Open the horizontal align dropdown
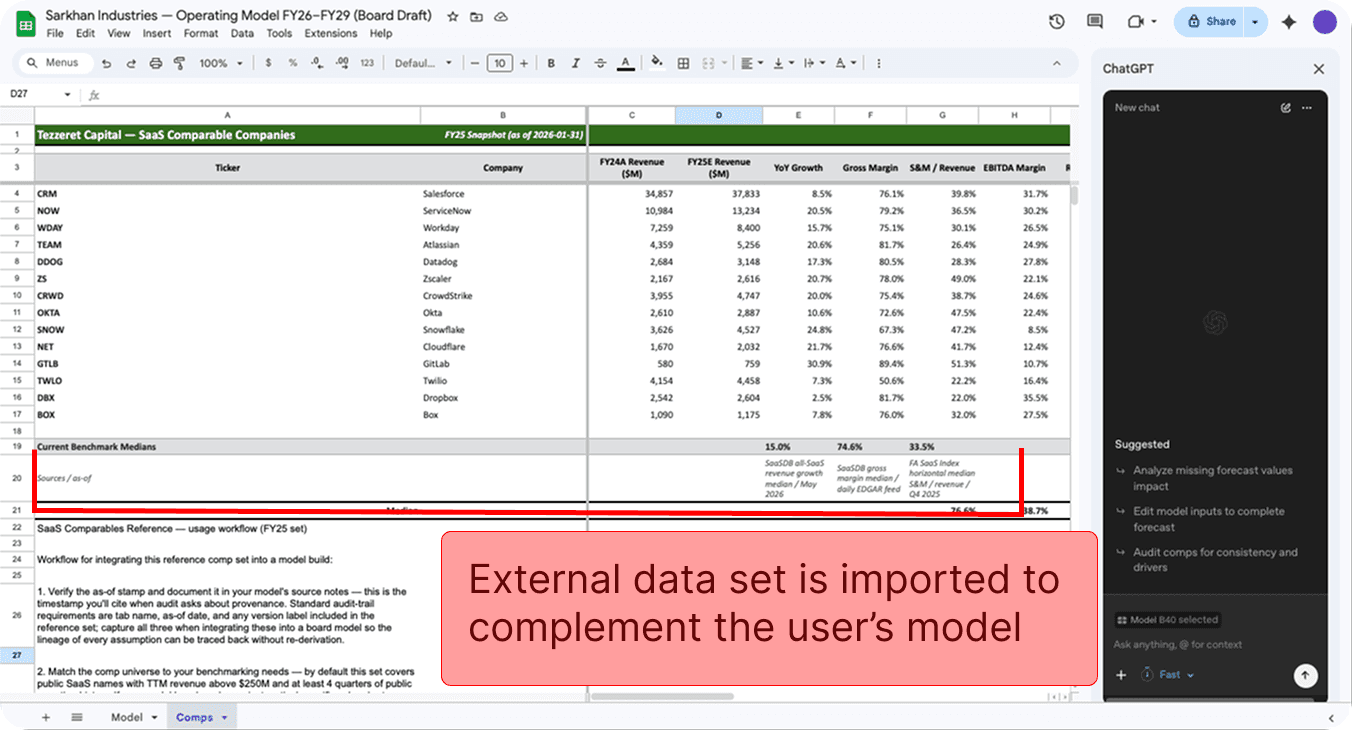Image resolution: width=1353 pixels, height=731 pixels. pos(751,63)
